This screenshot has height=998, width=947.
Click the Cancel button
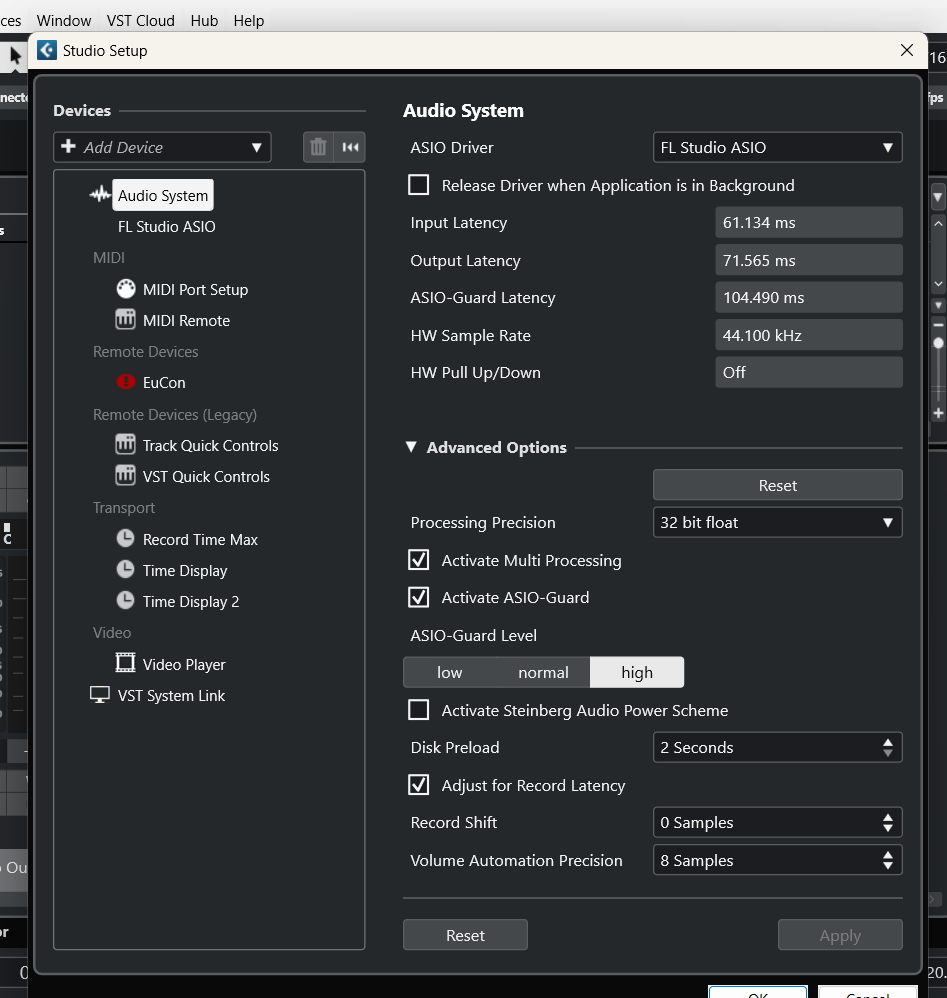[x=867, y=992]
